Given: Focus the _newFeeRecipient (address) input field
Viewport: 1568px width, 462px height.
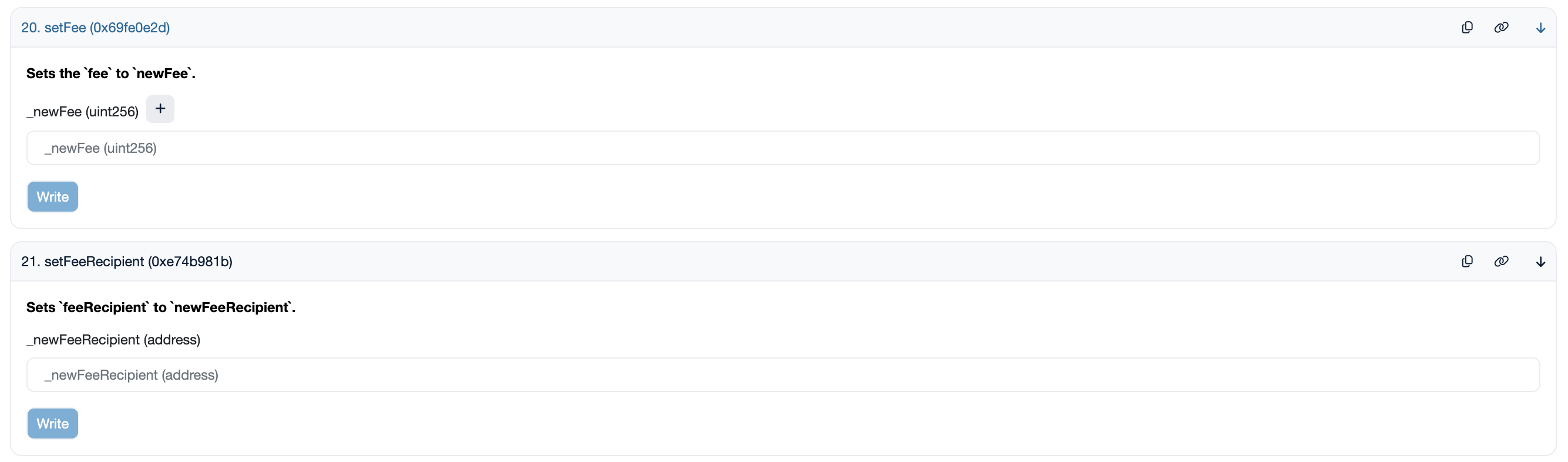Looking at the screenshot, I should (x=783, y=375).
